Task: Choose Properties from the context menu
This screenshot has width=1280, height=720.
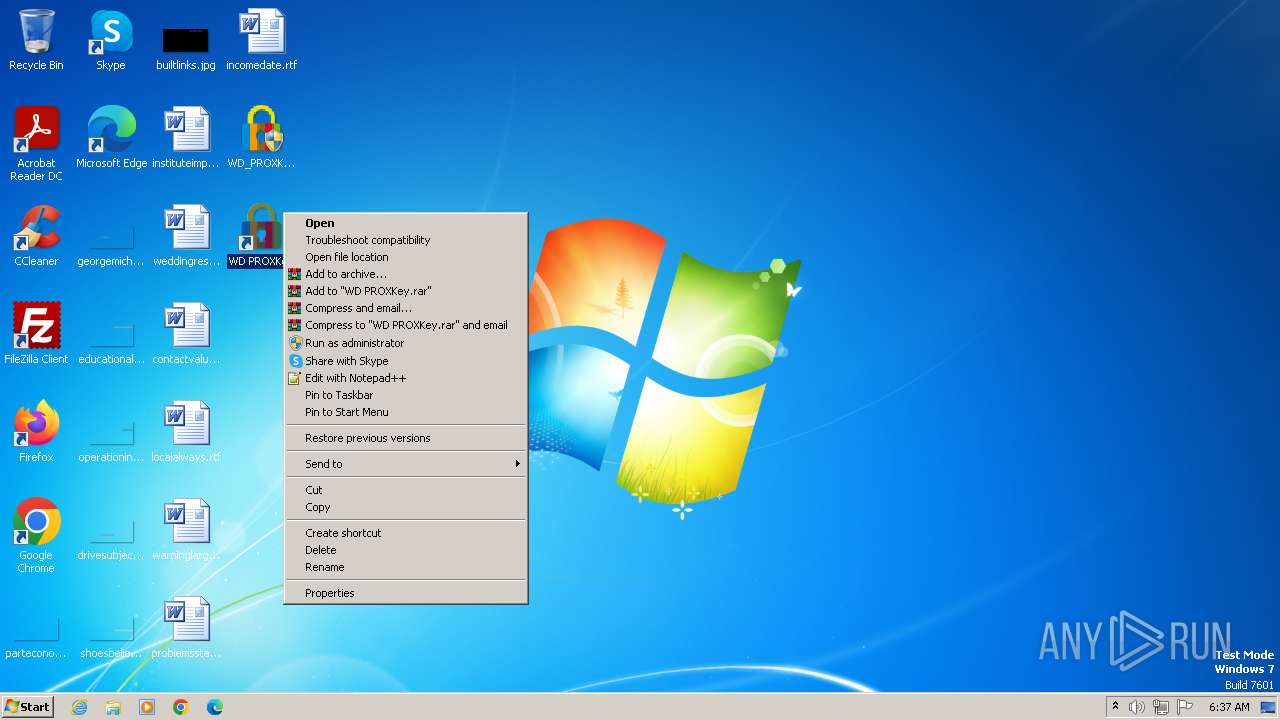Action: 405,593
